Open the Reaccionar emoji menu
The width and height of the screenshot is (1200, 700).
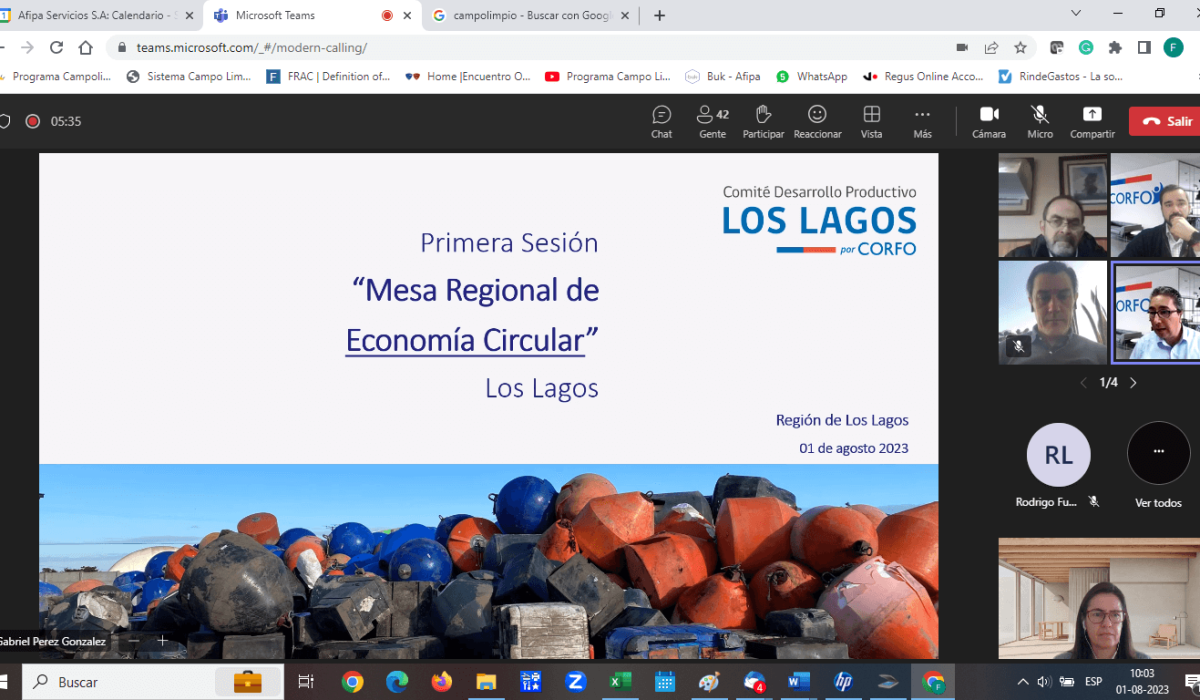[x=817, y=121]
